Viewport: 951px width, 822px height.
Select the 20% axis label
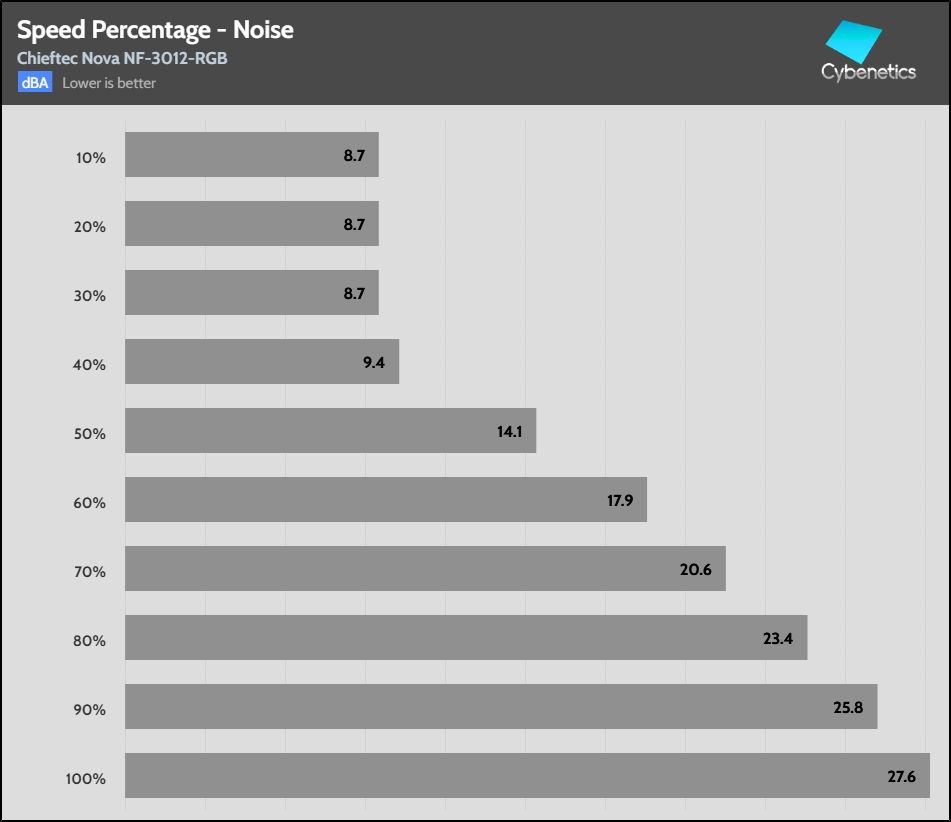point(90,227)
